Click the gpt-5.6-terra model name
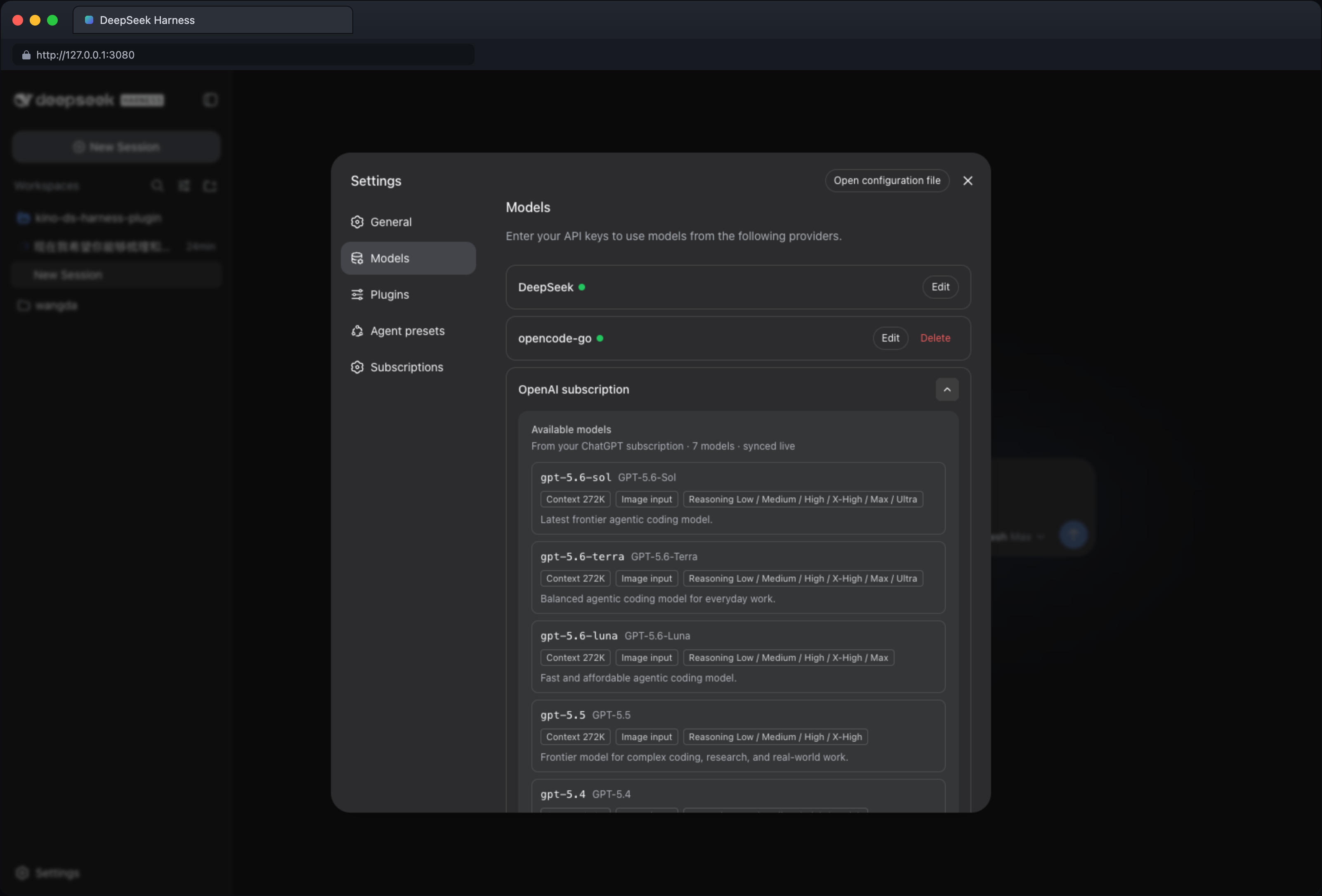This screenshot has height=896, width=1322. (x=583, y=556)
